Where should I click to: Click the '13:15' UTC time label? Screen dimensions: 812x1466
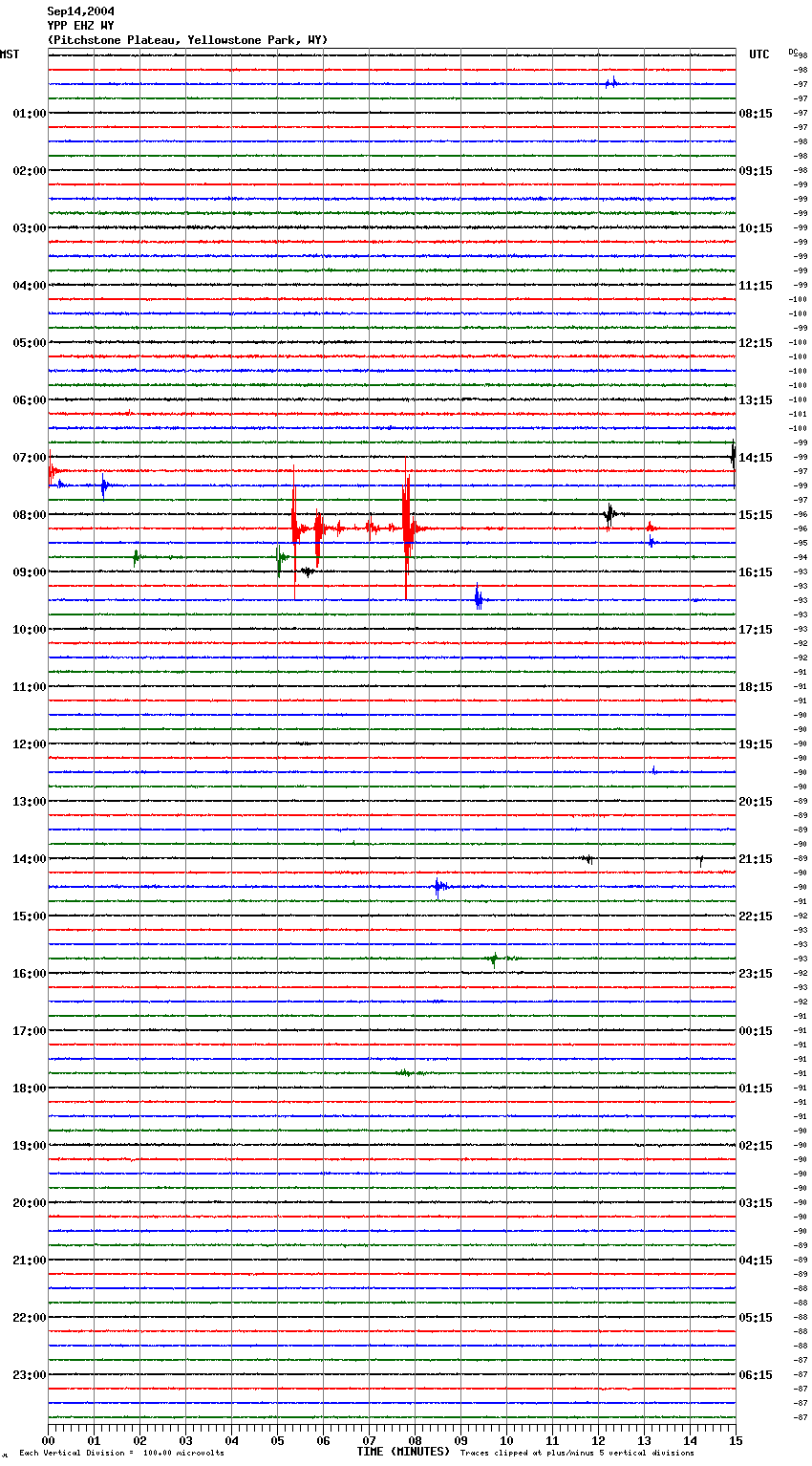click(756, 400)
